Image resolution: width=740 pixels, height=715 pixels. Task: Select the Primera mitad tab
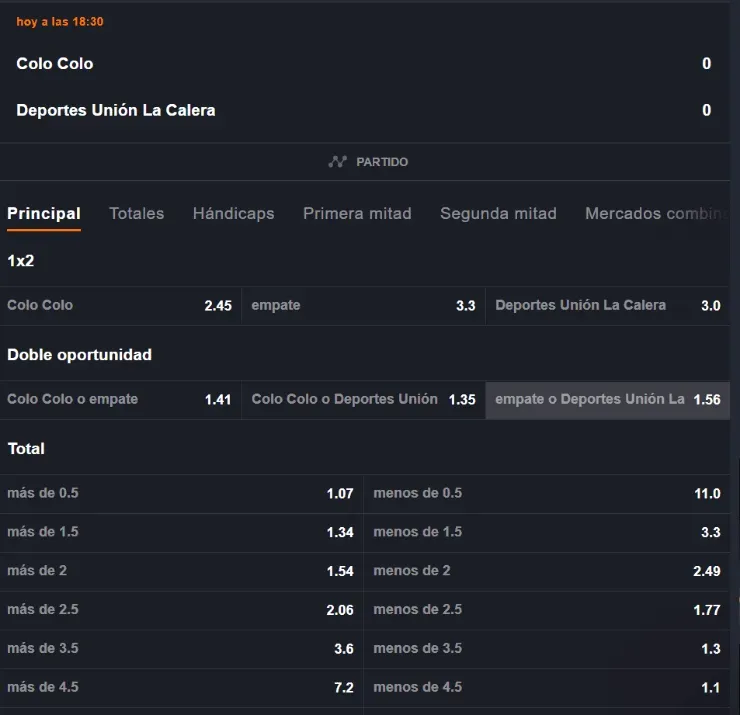pos(357,213)
